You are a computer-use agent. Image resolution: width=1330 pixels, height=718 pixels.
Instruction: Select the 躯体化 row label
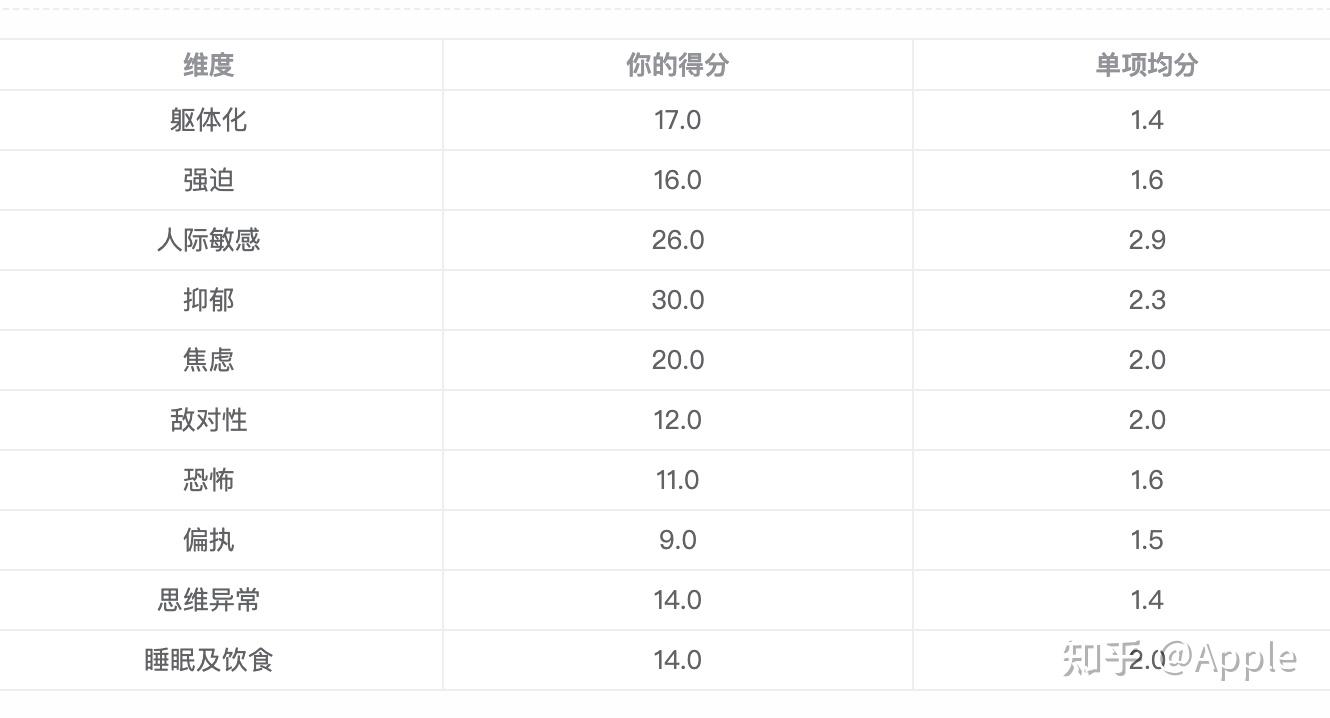click(x=209, y=120)
